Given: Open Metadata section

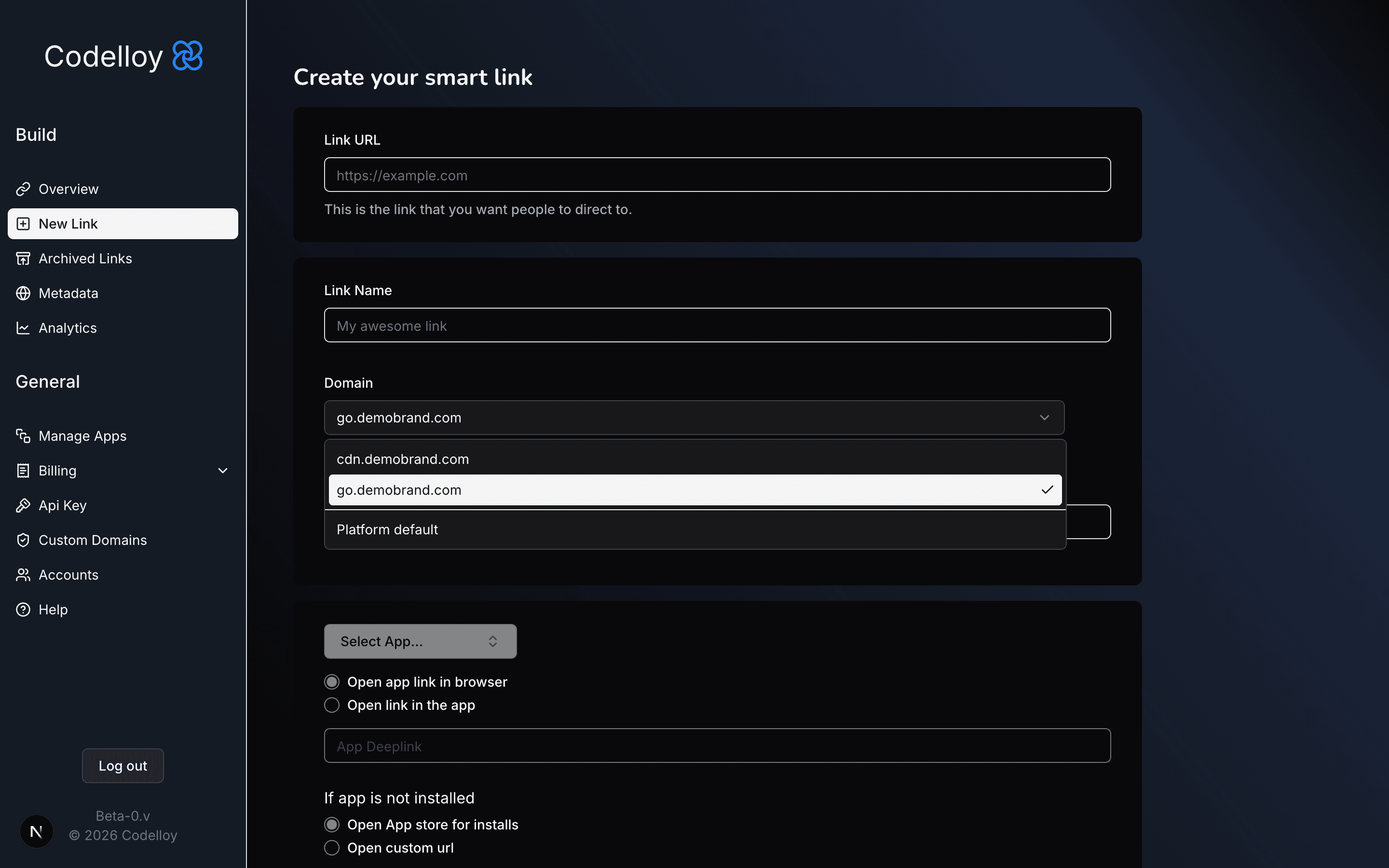Looking at the screenshot, I should click(123, 293).
